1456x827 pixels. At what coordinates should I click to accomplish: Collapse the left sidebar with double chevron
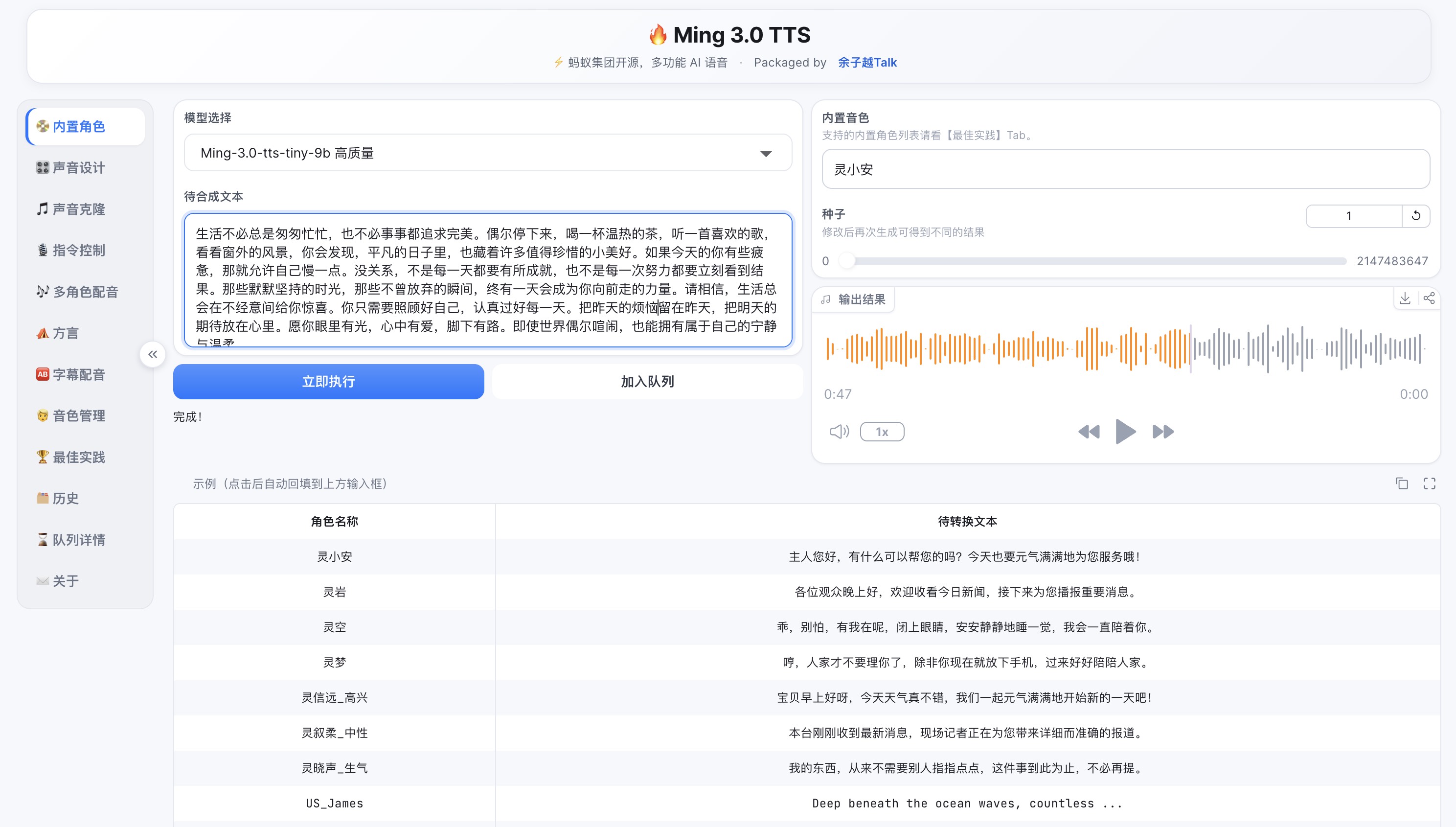pos(153,354)
